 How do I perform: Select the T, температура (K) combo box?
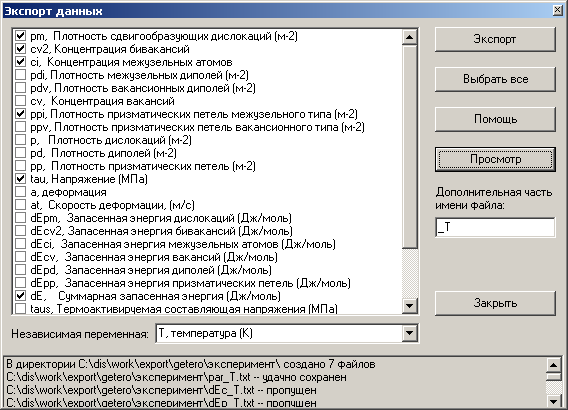pos(287,333)
